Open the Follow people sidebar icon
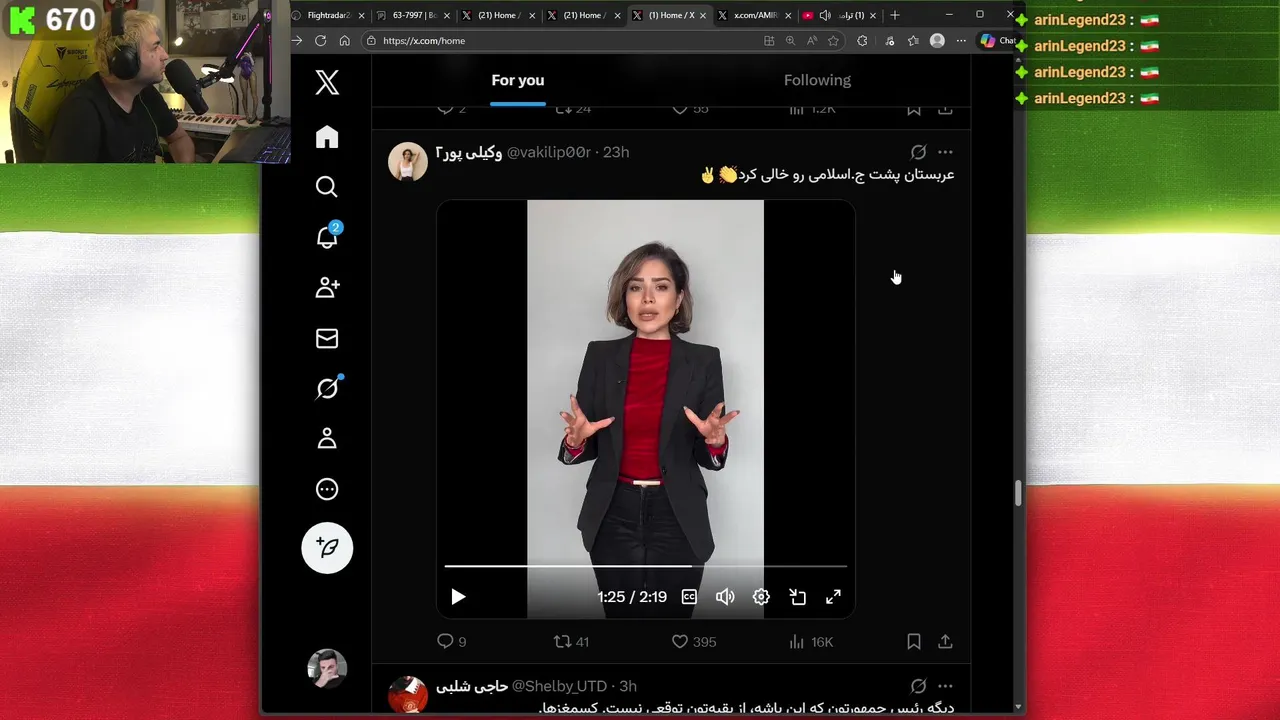Screen dimensions: 1280x720 [327, 288]
